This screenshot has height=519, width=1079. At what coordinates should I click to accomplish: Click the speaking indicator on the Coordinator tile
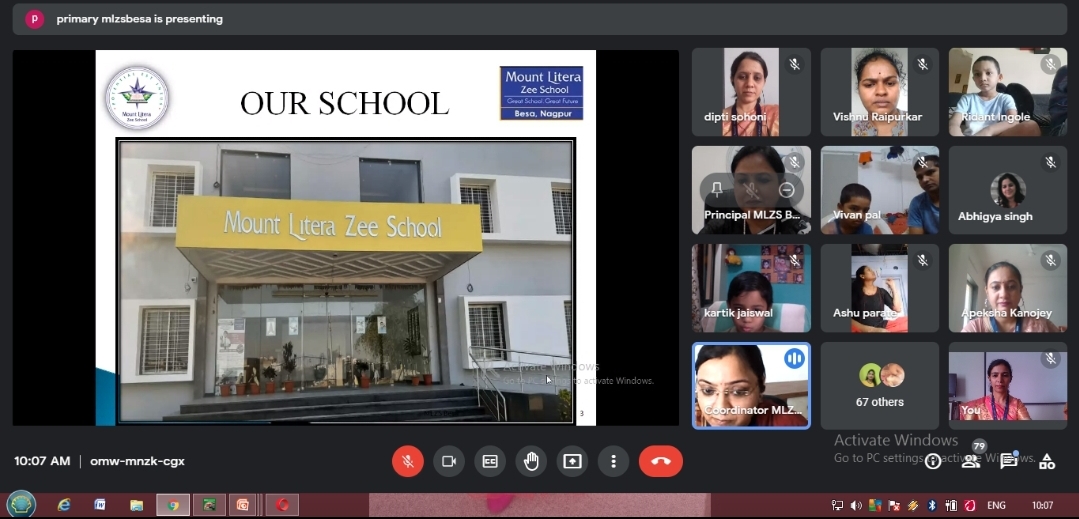click(x=794, y=358)
